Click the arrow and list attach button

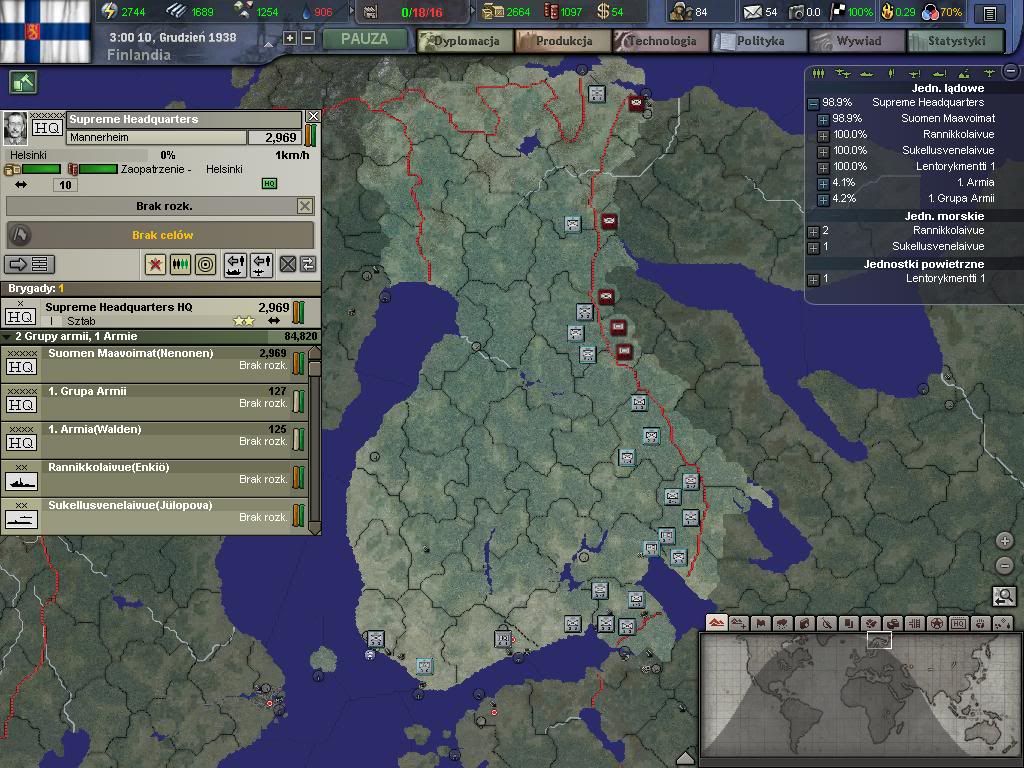[30, 264]
